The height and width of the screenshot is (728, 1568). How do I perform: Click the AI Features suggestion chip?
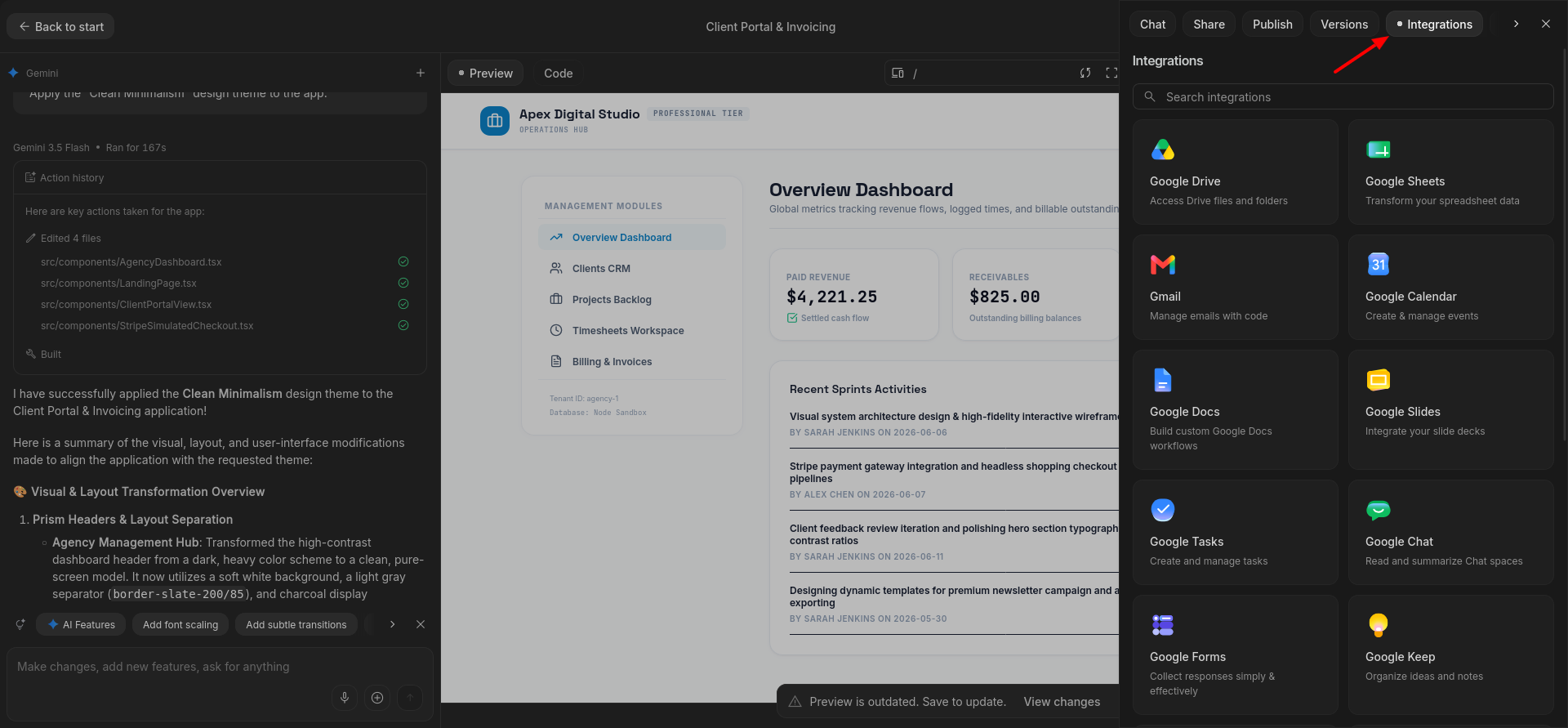pos(81,624)
